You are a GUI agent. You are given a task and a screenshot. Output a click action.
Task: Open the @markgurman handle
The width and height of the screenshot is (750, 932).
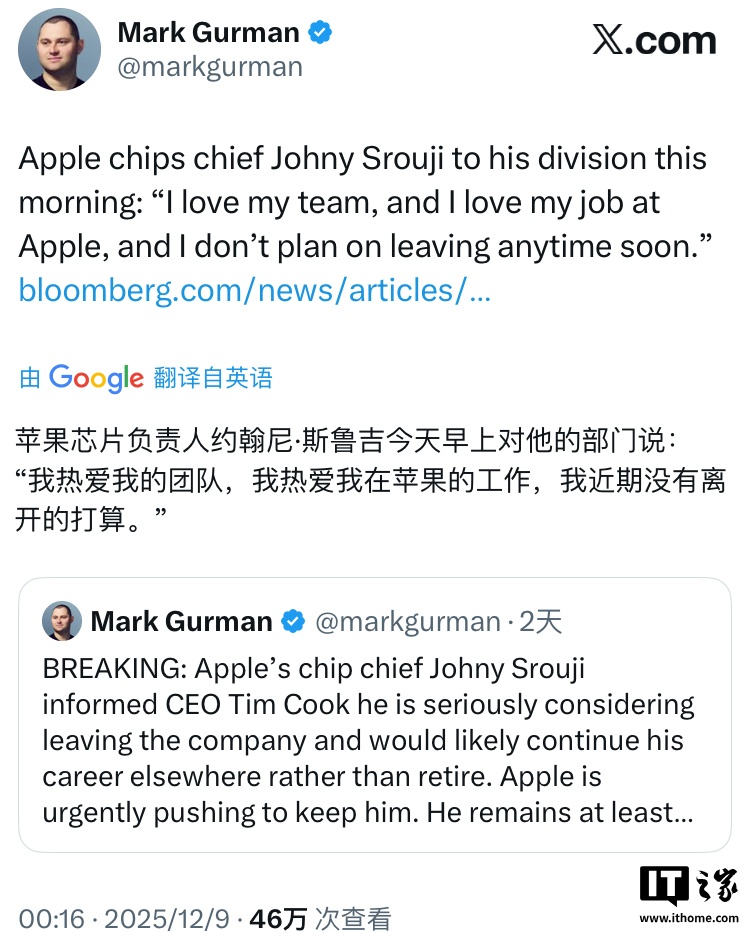pos(210,67)
